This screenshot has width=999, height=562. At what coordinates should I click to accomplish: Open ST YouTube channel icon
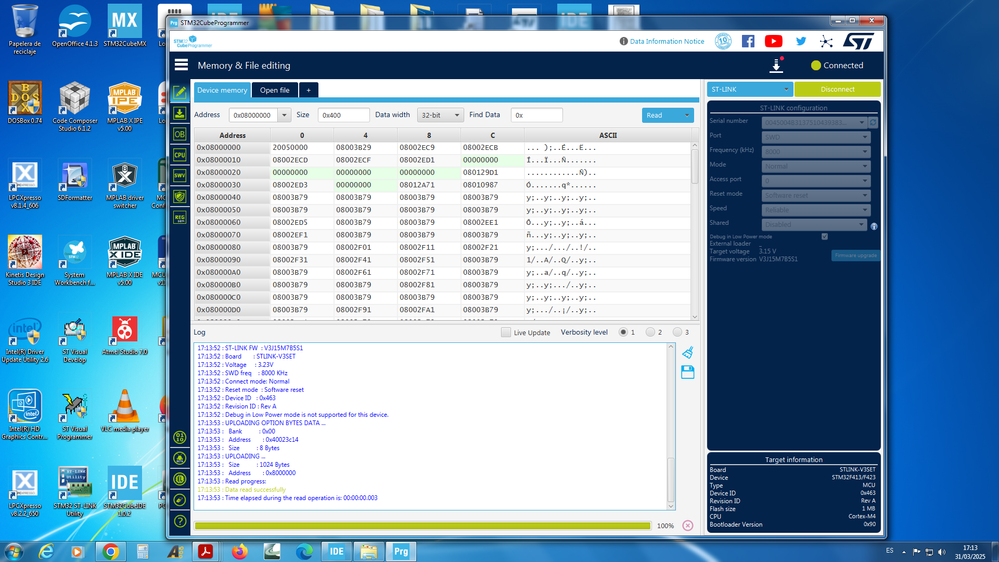(x=773, y=41)
